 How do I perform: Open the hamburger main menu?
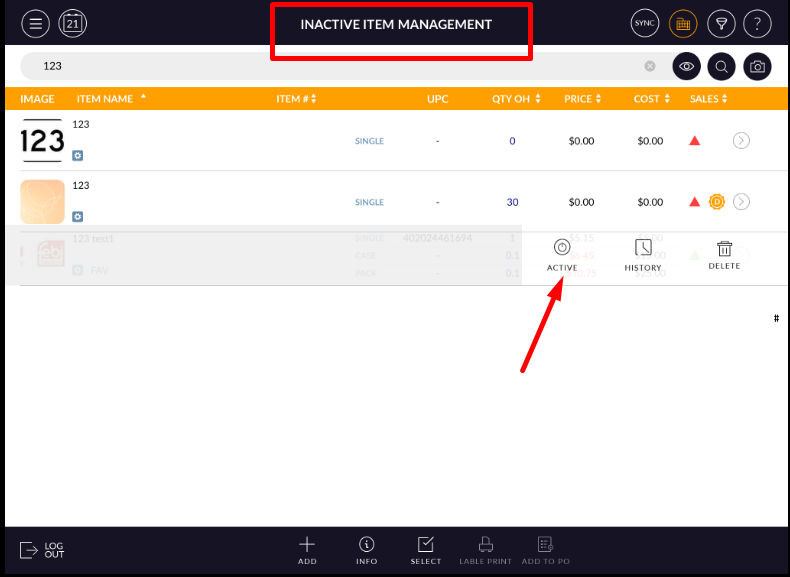[36, 23]
